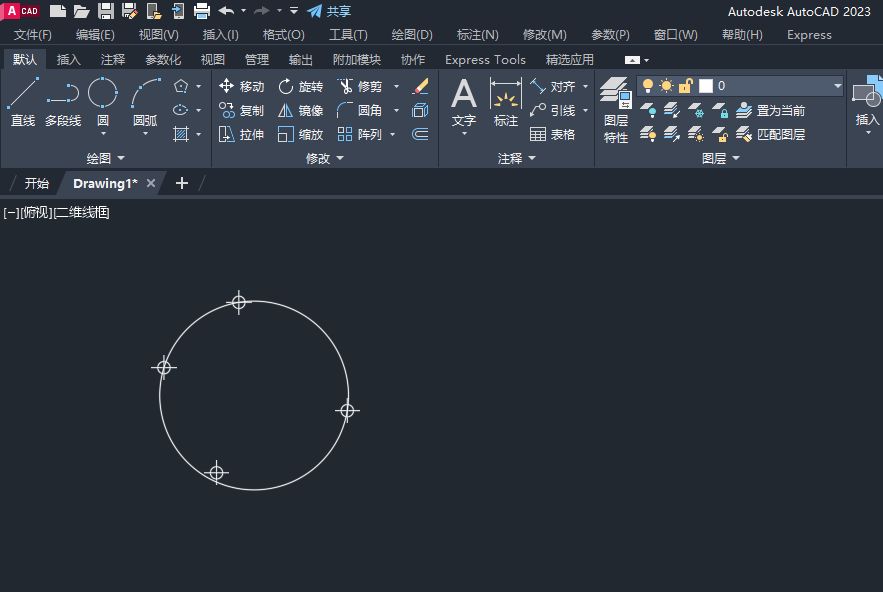
Task: Click the Erase tool icon
Action: 421,86
